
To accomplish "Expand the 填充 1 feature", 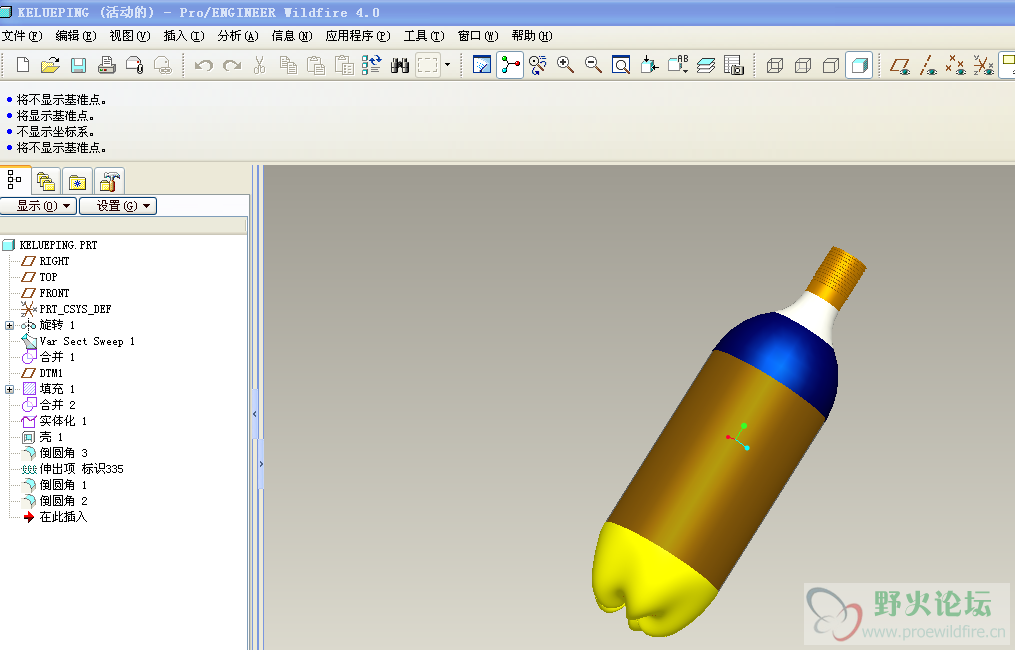I will click(x=9, y=389).
